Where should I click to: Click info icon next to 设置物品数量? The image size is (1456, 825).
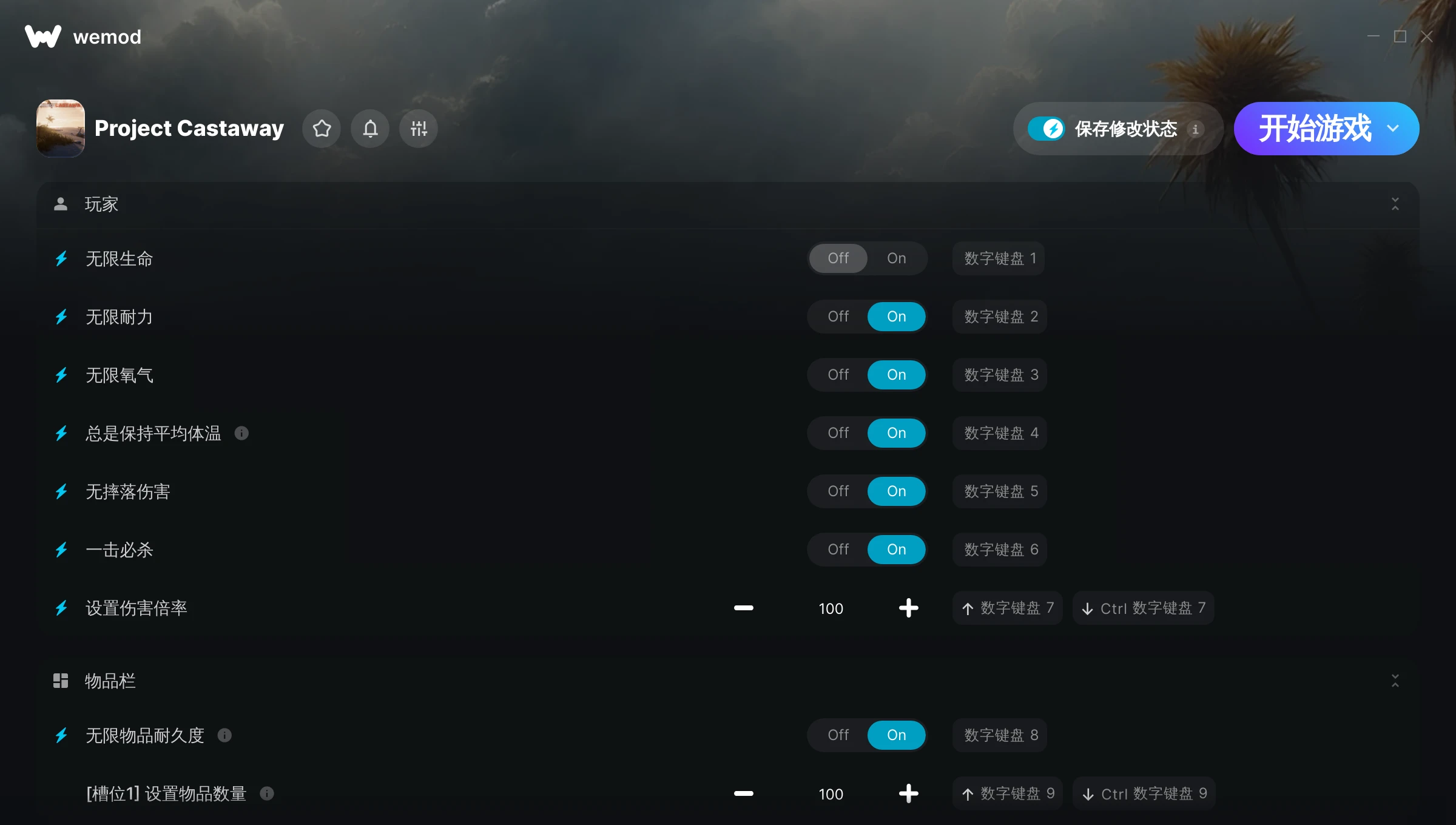267,793
